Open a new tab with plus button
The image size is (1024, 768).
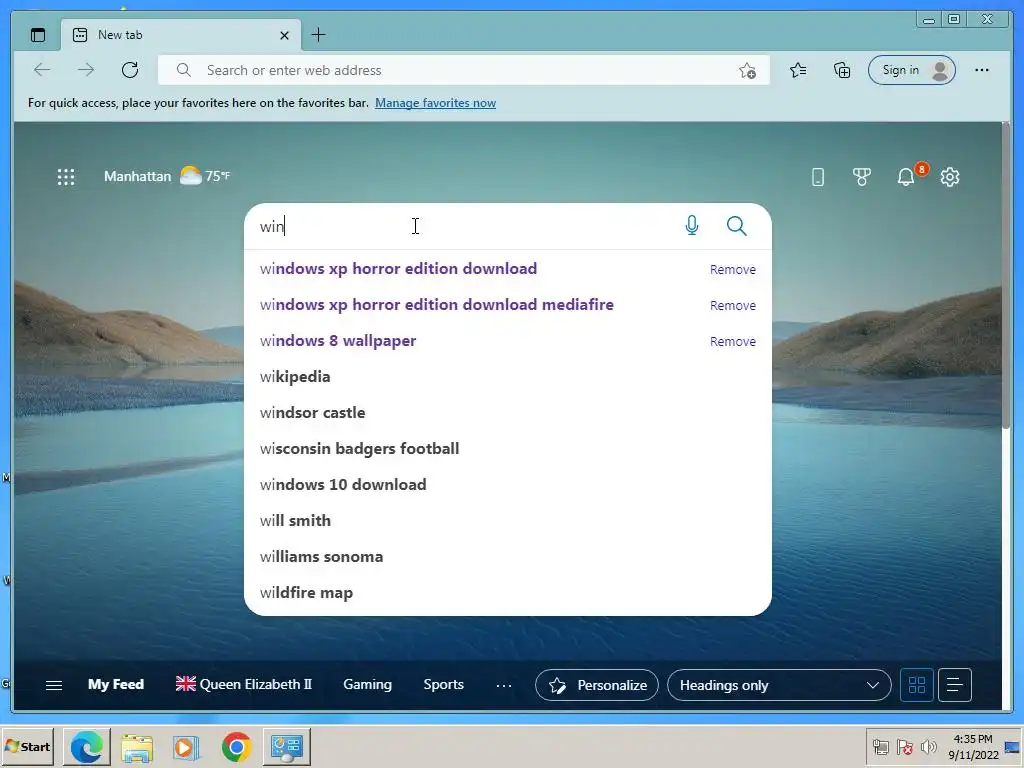[318, 35]
